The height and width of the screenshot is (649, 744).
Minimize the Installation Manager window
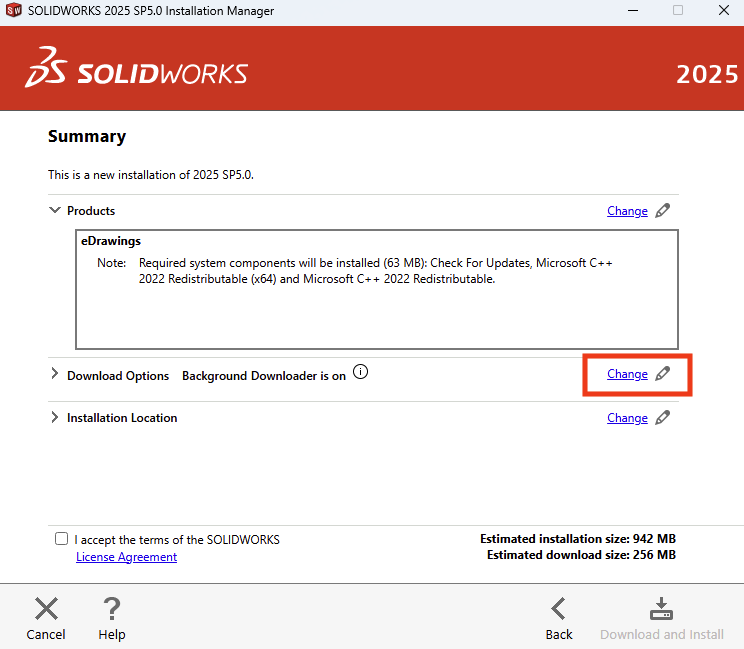[x=630, y=10]
